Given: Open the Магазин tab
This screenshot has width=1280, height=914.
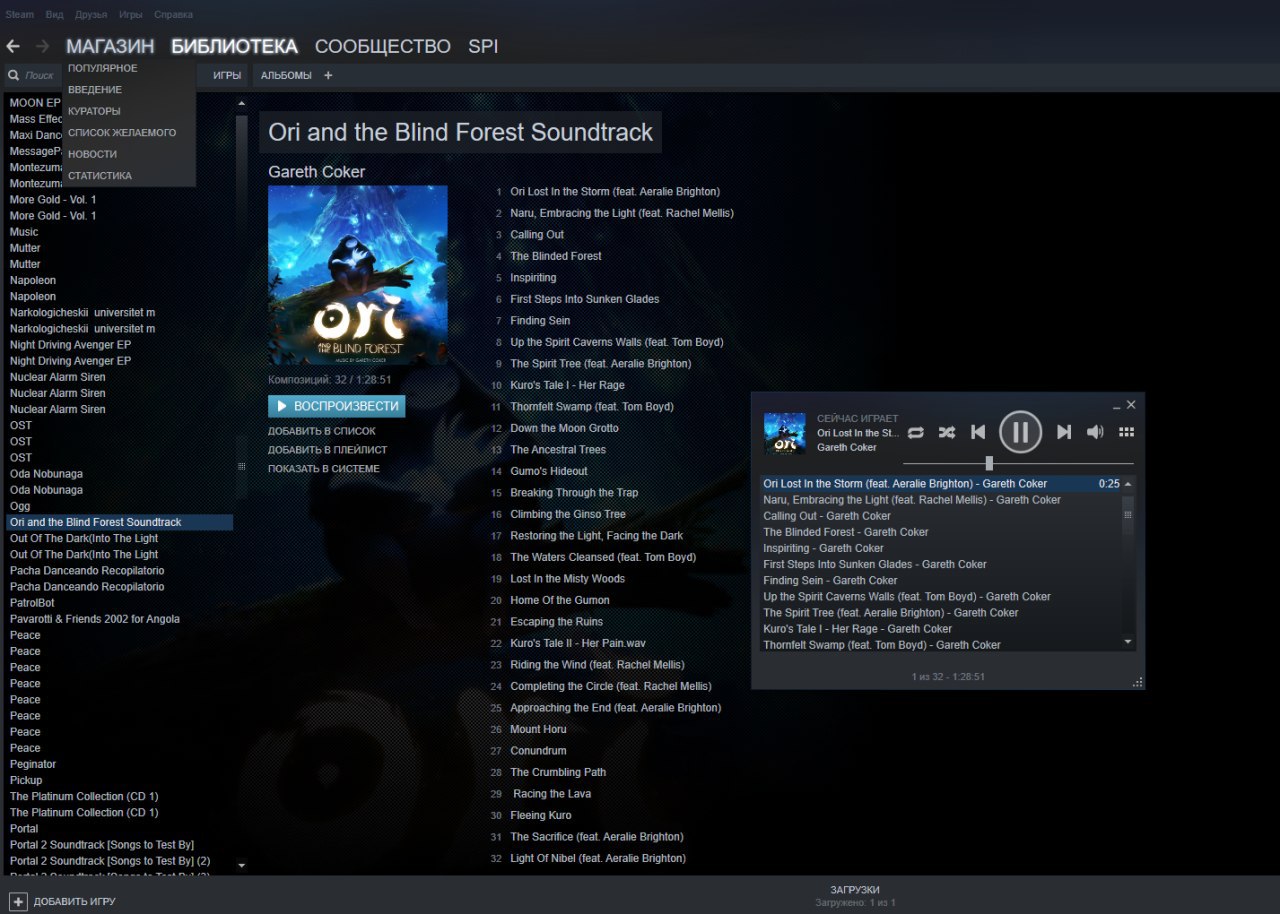Looking at the screenshot, I should click(110, 46).
